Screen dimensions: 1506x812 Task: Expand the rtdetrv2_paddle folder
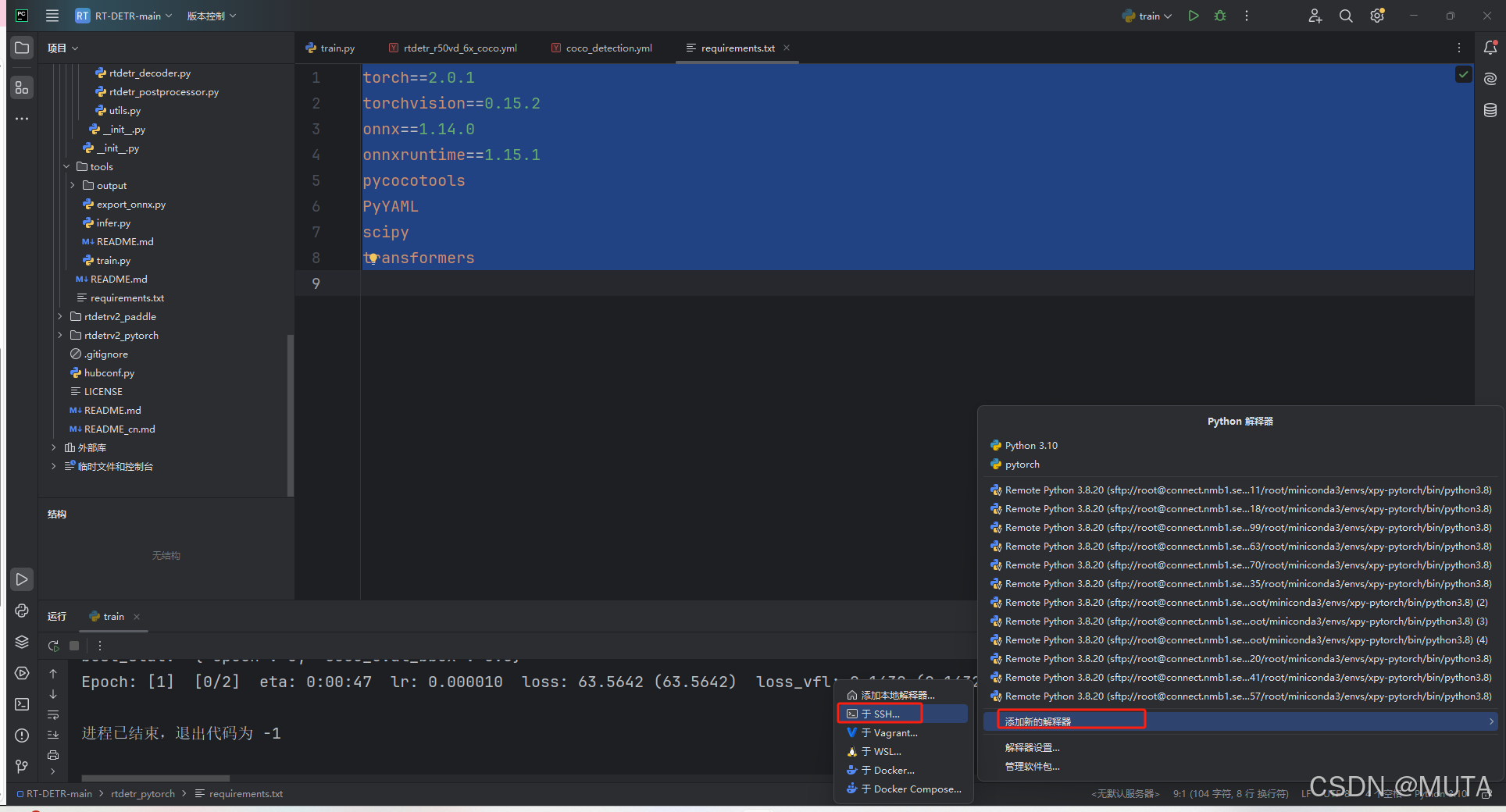(x=60, y=316)
